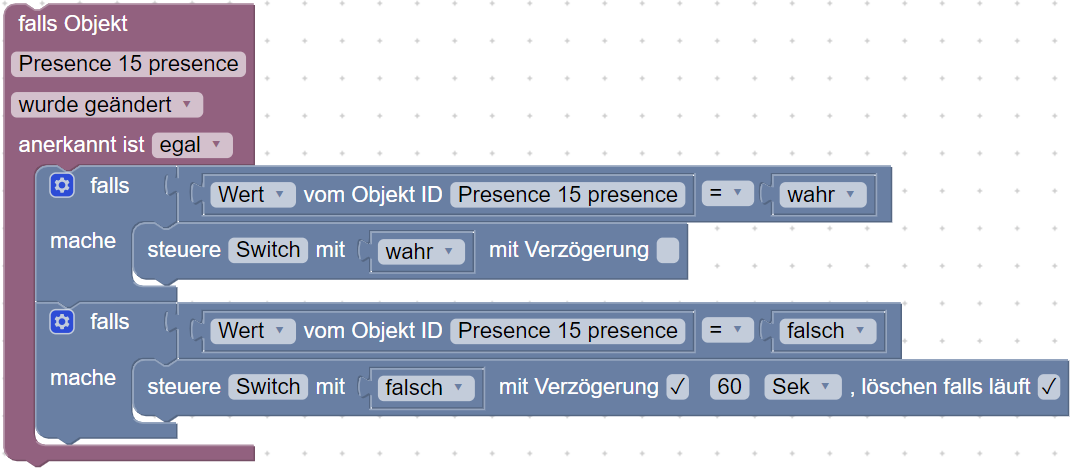Open gear settings of first falls block
This screenshot has width=1075, height=471.
[62, 185]
